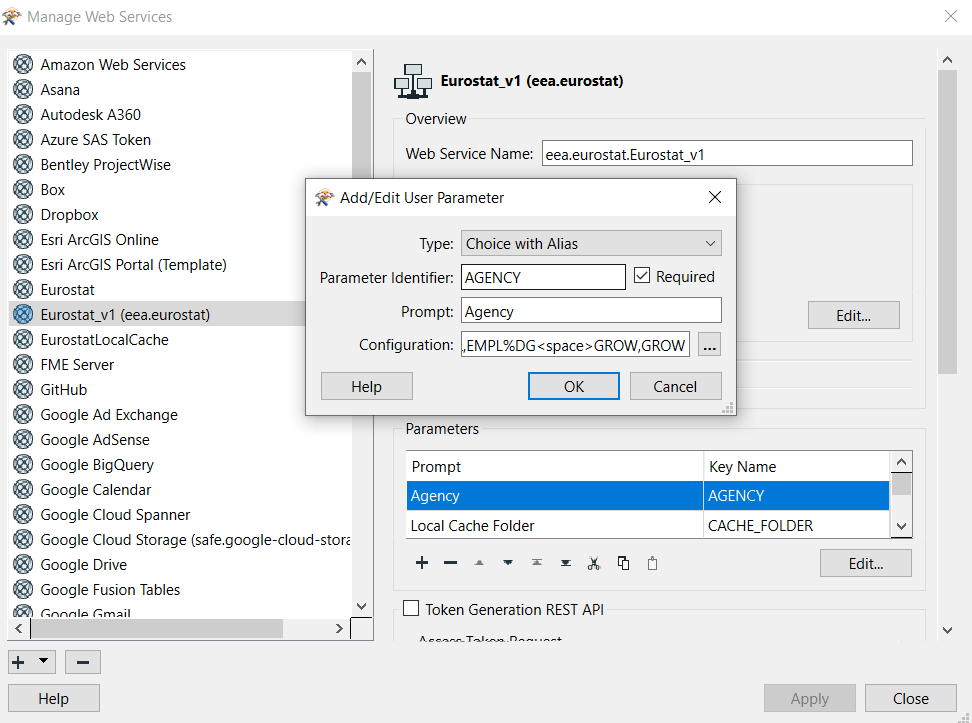Expand the add web service dropdown arrow
The height and width of the screenshot is (723, 972).
[x=43, y=661]
